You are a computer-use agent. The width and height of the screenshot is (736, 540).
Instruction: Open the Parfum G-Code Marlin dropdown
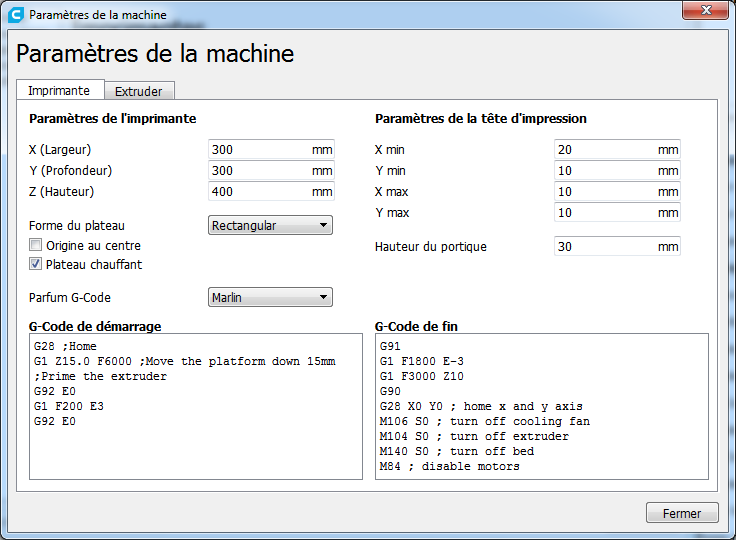coord(270,297)
